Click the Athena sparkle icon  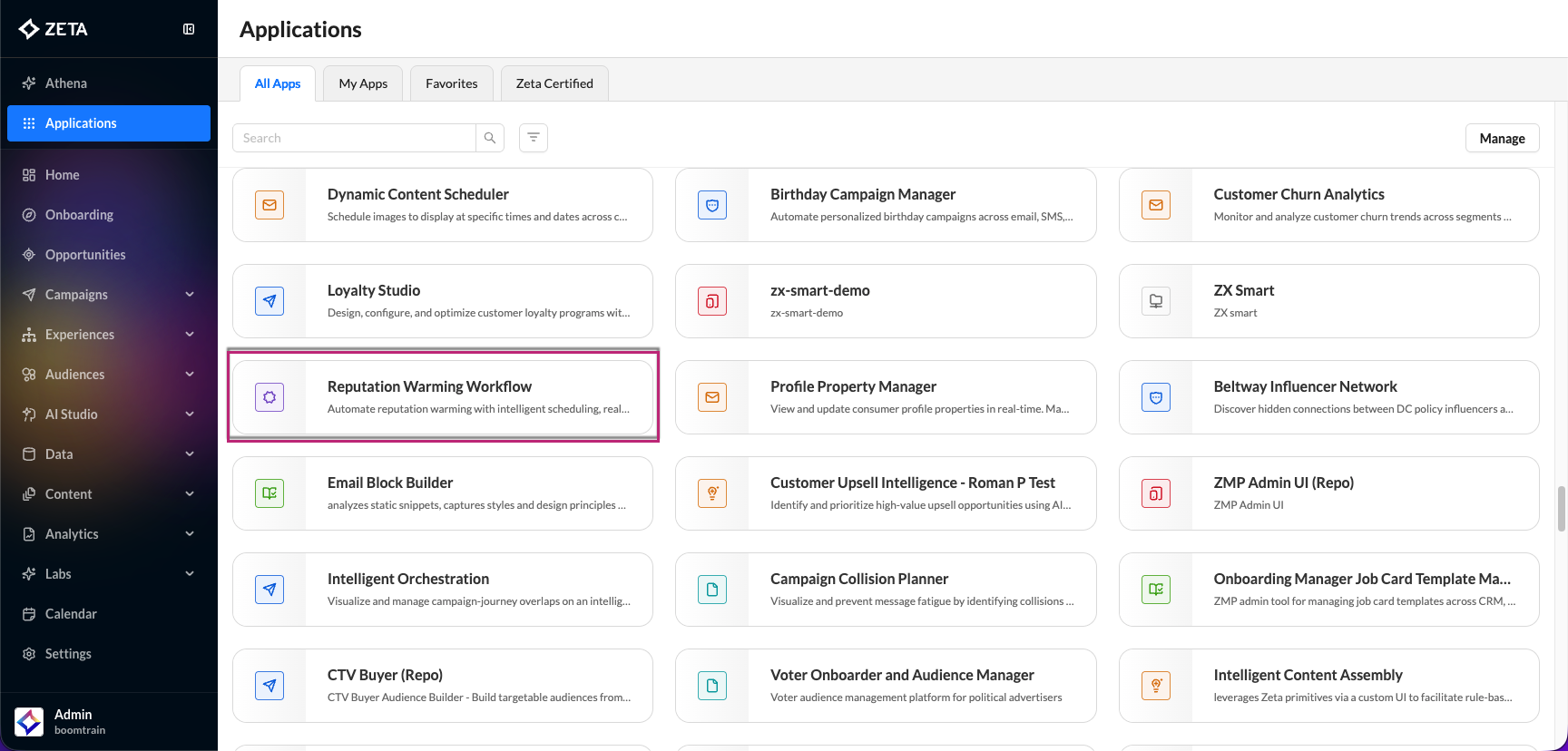point(29,83)
